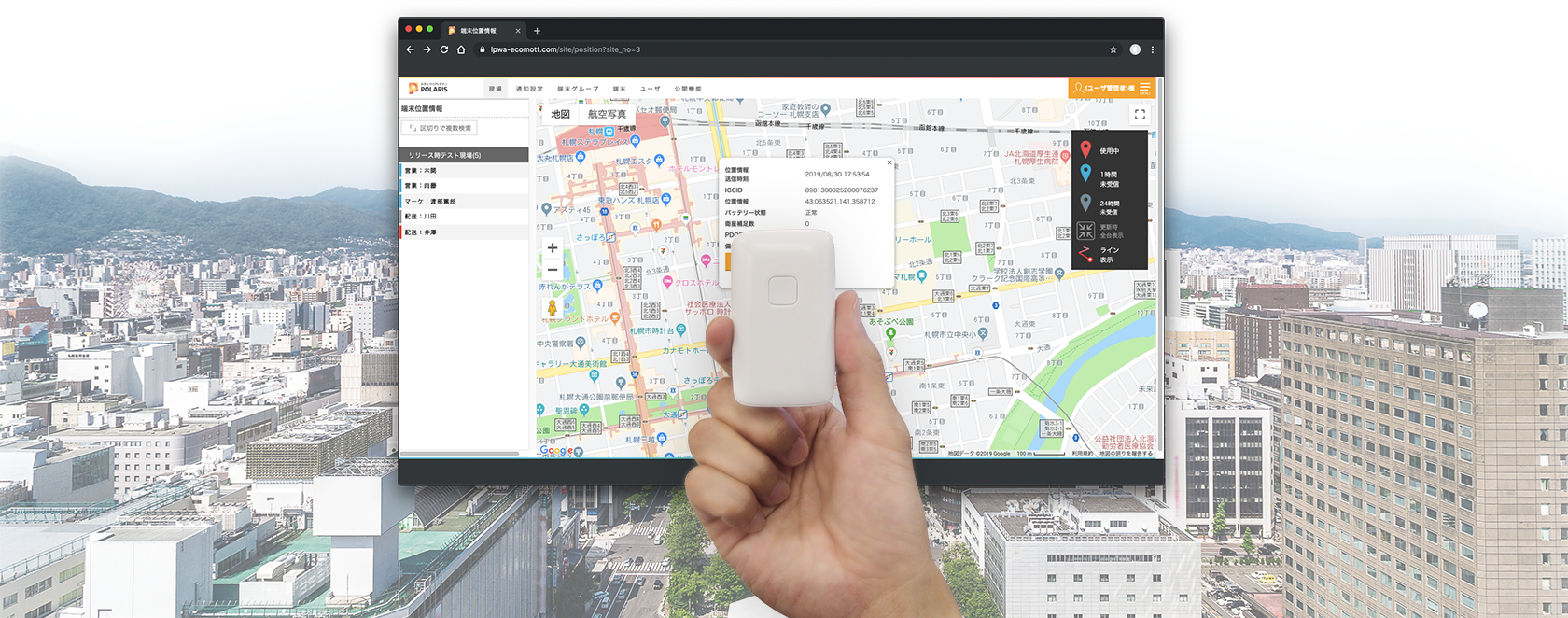Select the 営業：内藤 device row

coord(464,186)
